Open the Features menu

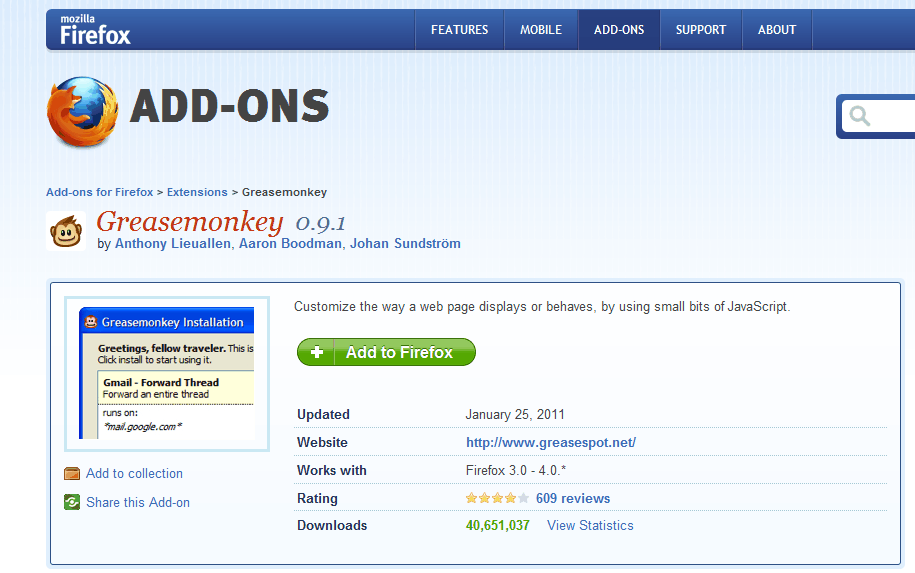459,30
